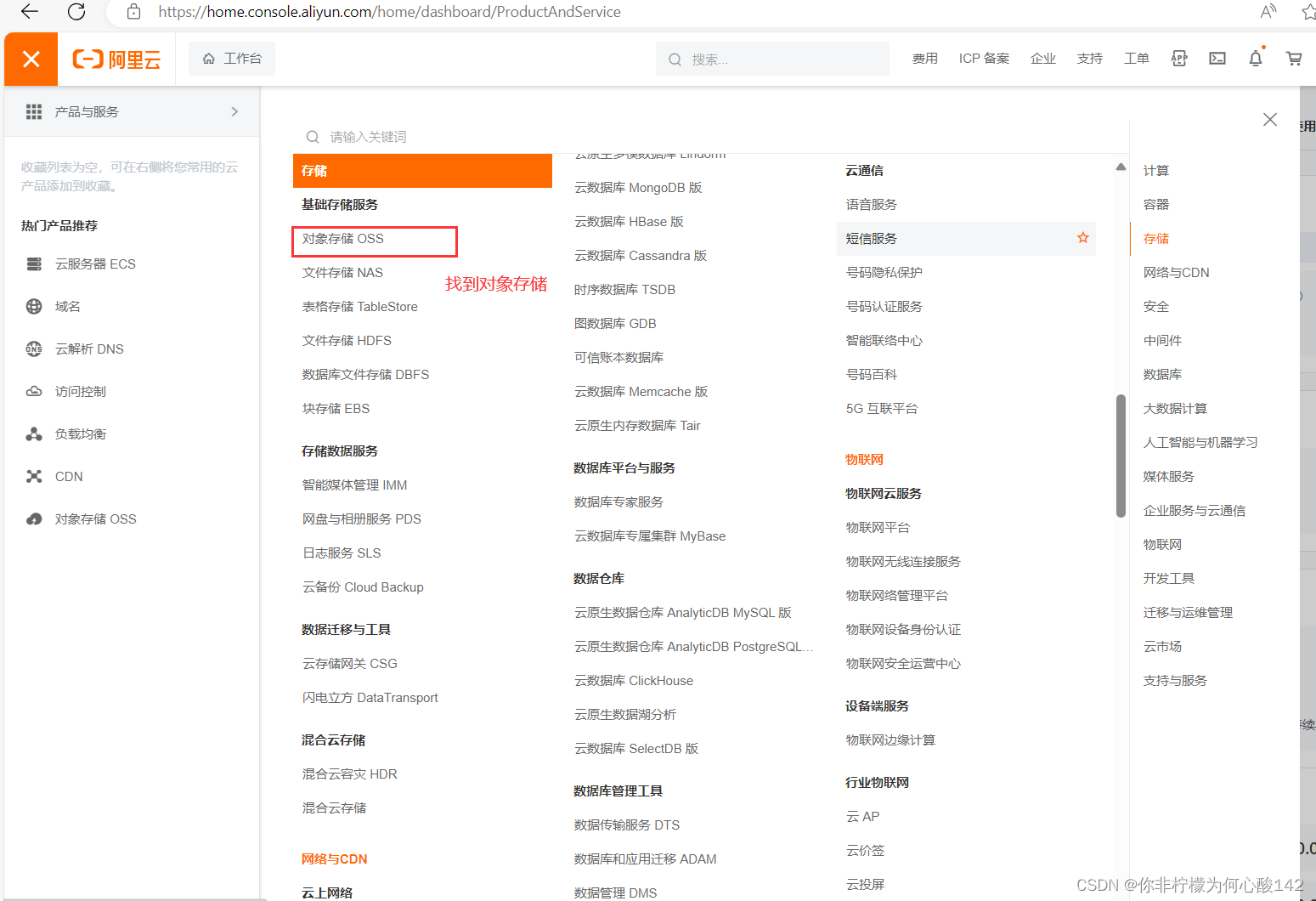Select 物联网 category in right list

click(1162, 545)
